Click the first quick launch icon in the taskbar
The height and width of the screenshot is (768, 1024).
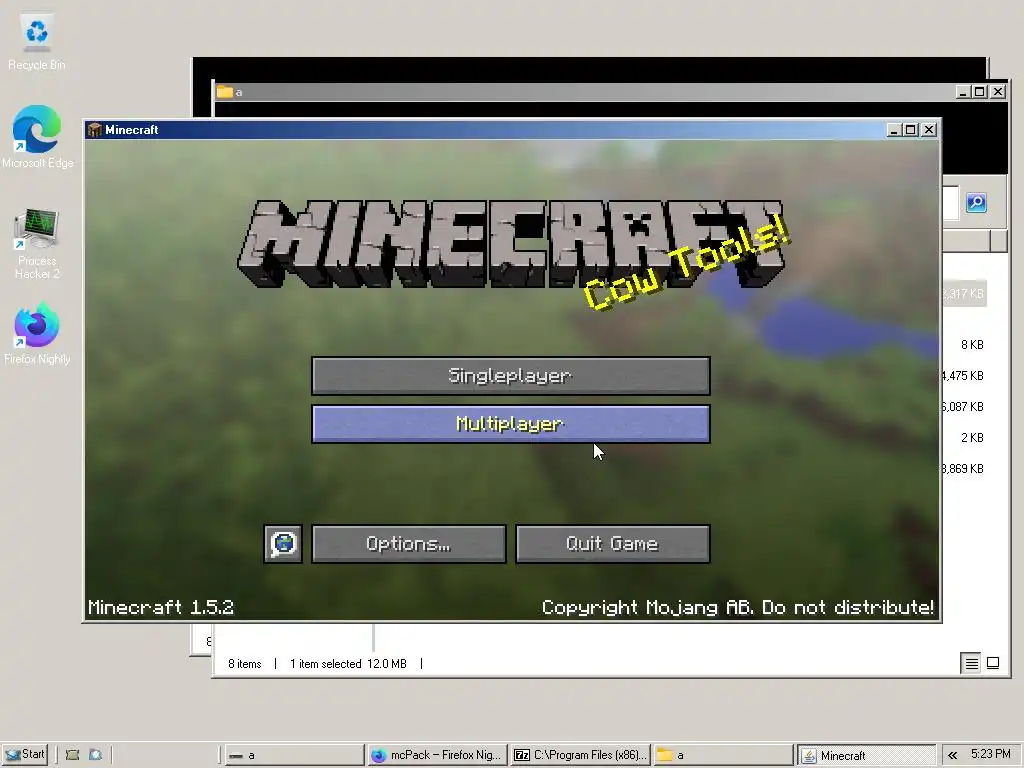pyautogui.click(x=72, y=755)
